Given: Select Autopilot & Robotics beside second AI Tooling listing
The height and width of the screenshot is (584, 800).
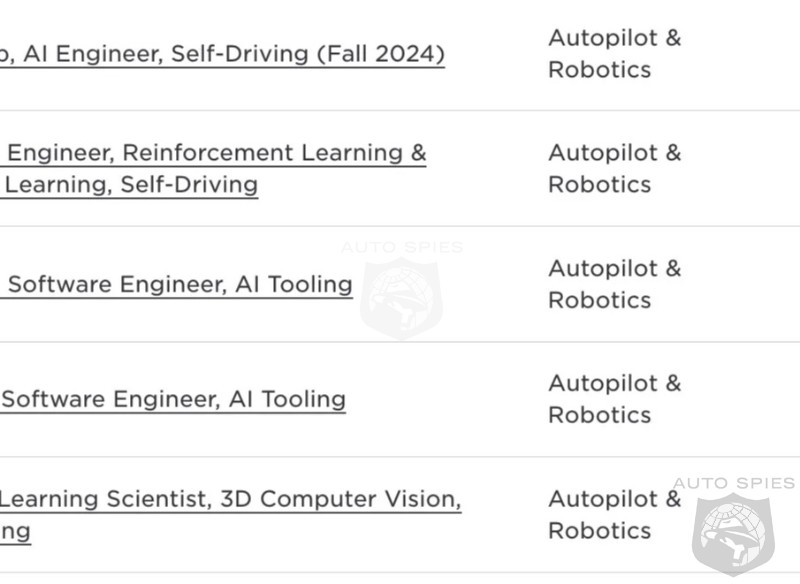Looking at the screenshot, I should click(x=615, y=399).
